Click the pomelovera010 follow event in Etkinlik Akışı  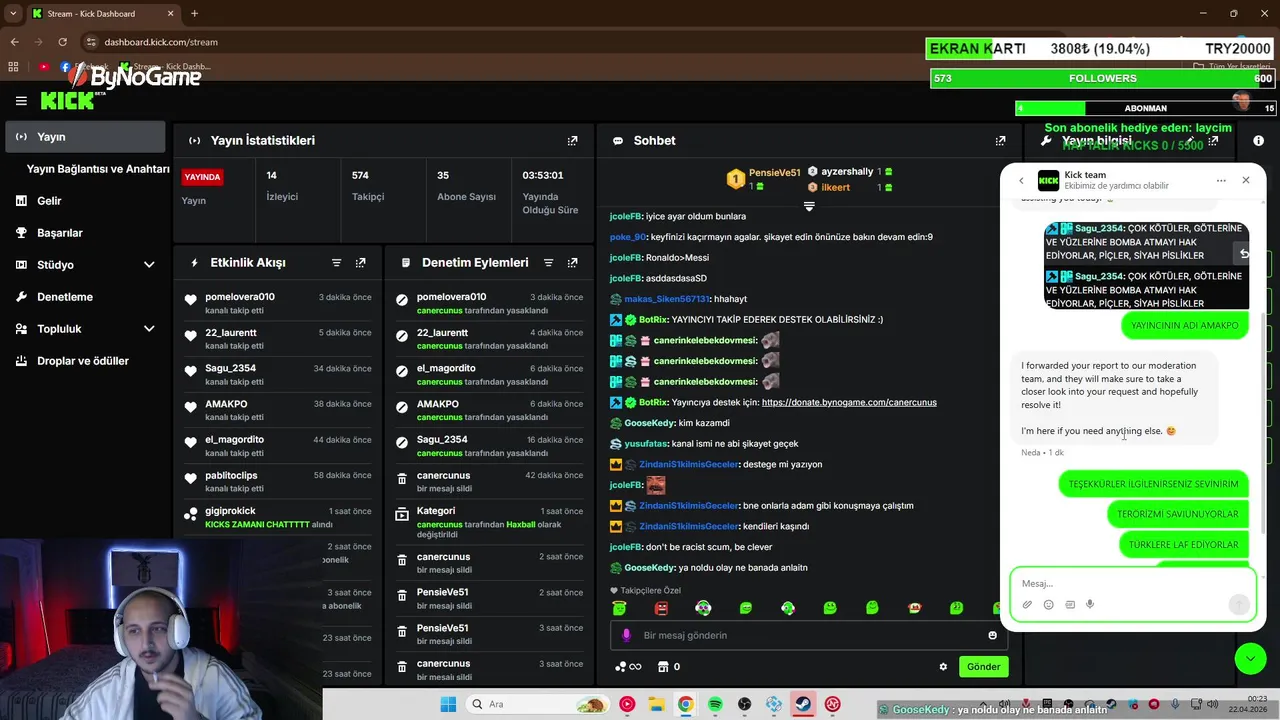pyautogui.click(x=280, y=303)
